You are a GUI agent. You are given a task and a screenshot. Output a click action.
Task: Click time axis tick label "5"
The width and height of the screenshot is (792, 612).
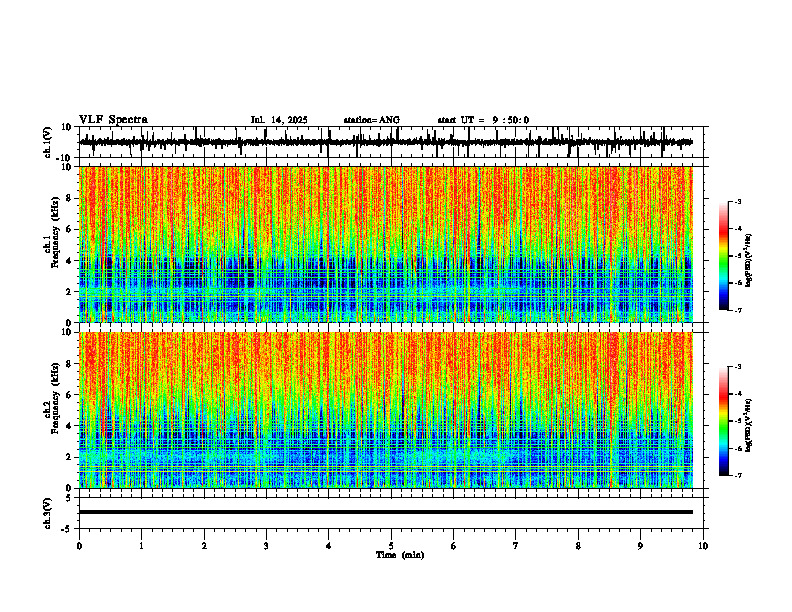pos(391,546)
